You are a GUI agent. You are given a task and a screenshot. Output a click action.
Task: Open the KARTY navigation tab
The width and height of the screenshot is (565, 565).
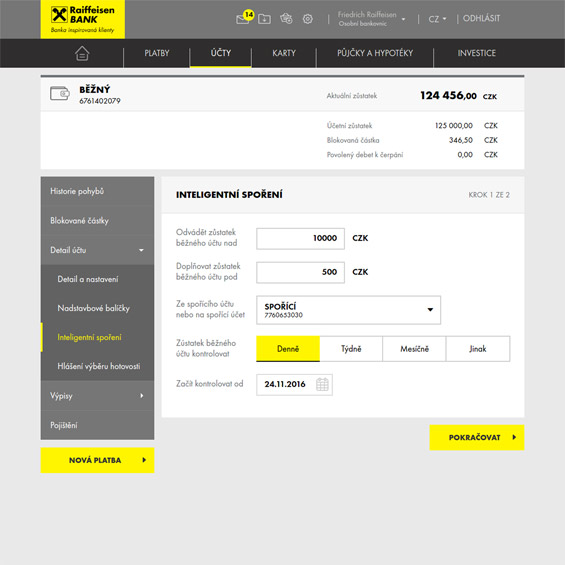[x=284, y=53]
